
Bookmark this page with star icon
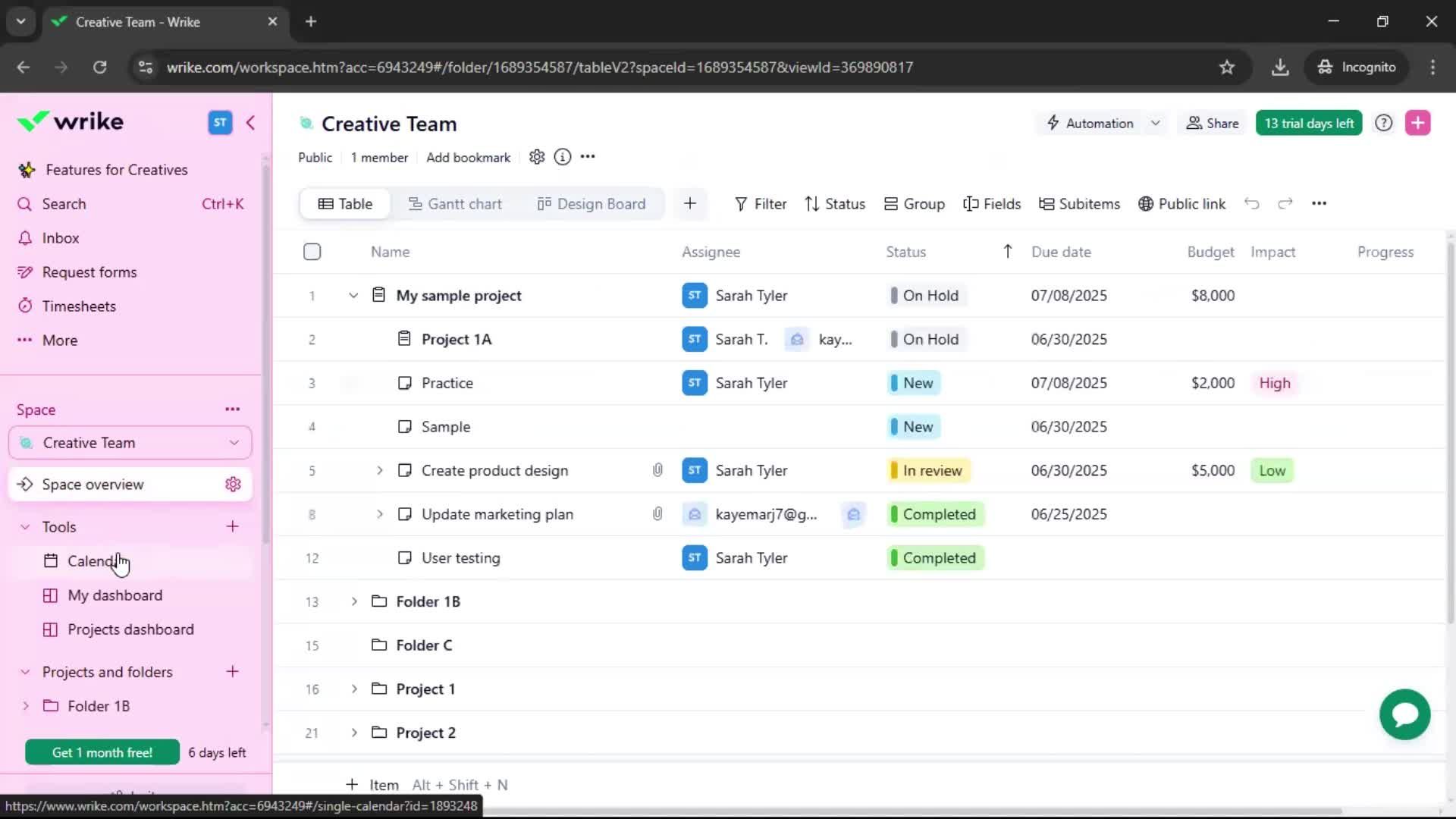point(1227,67)
